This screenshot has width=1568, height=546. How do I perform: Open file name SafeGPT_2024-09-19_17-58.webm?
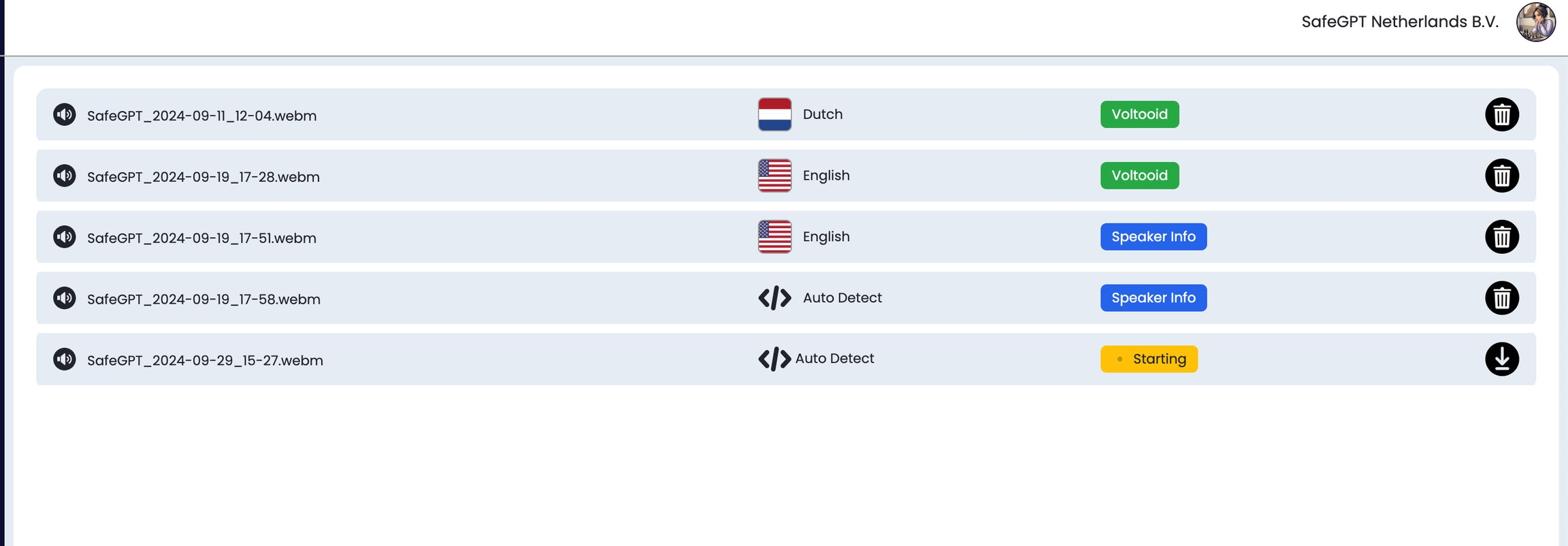pyautogui.click(x=203, y=300)
